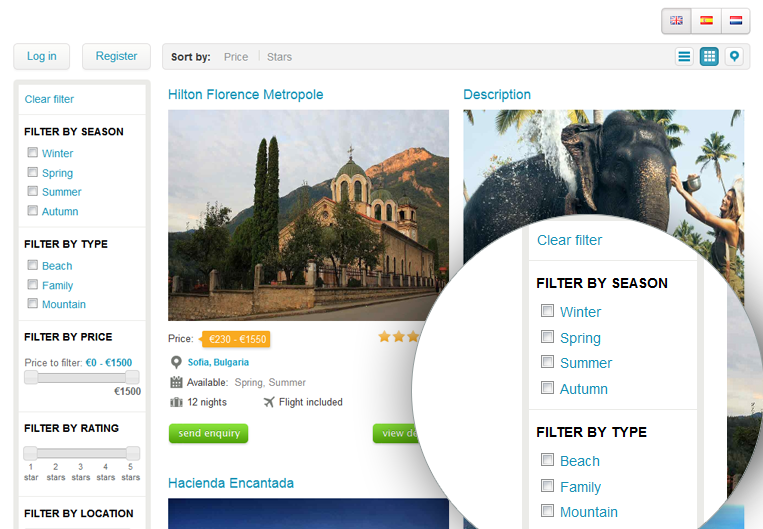Click the calendar icon beside Available
The height and width of the screenshot is (529, 763).
click(176, 383)
